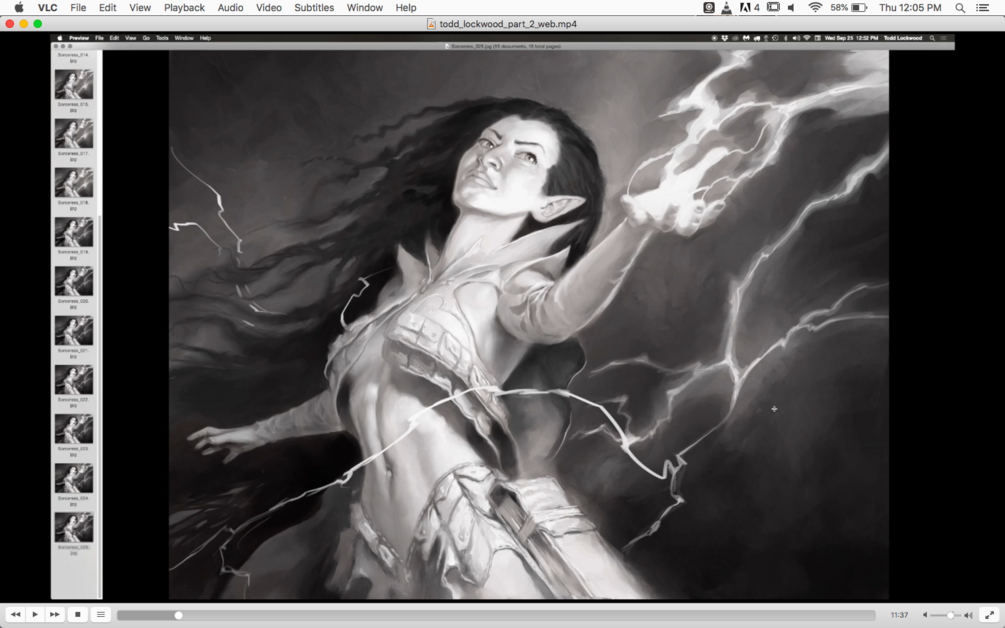The width and height of the screenshot is (1005, 628).
Task: Click the Preview sidebar vertical scrollbar
Action: (x=99, y=406)
